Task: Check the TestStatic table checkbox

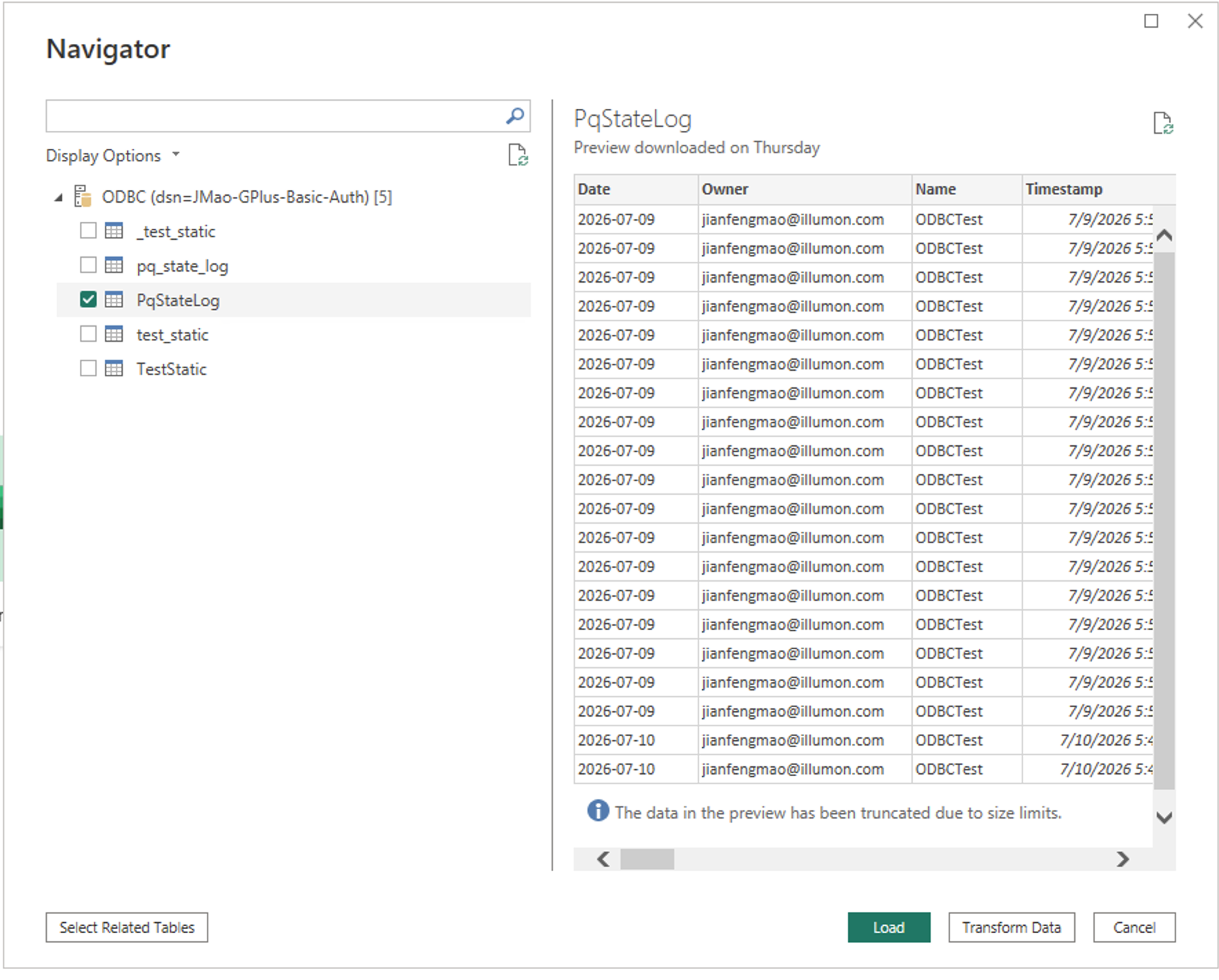Action: [x=88, y=368]
